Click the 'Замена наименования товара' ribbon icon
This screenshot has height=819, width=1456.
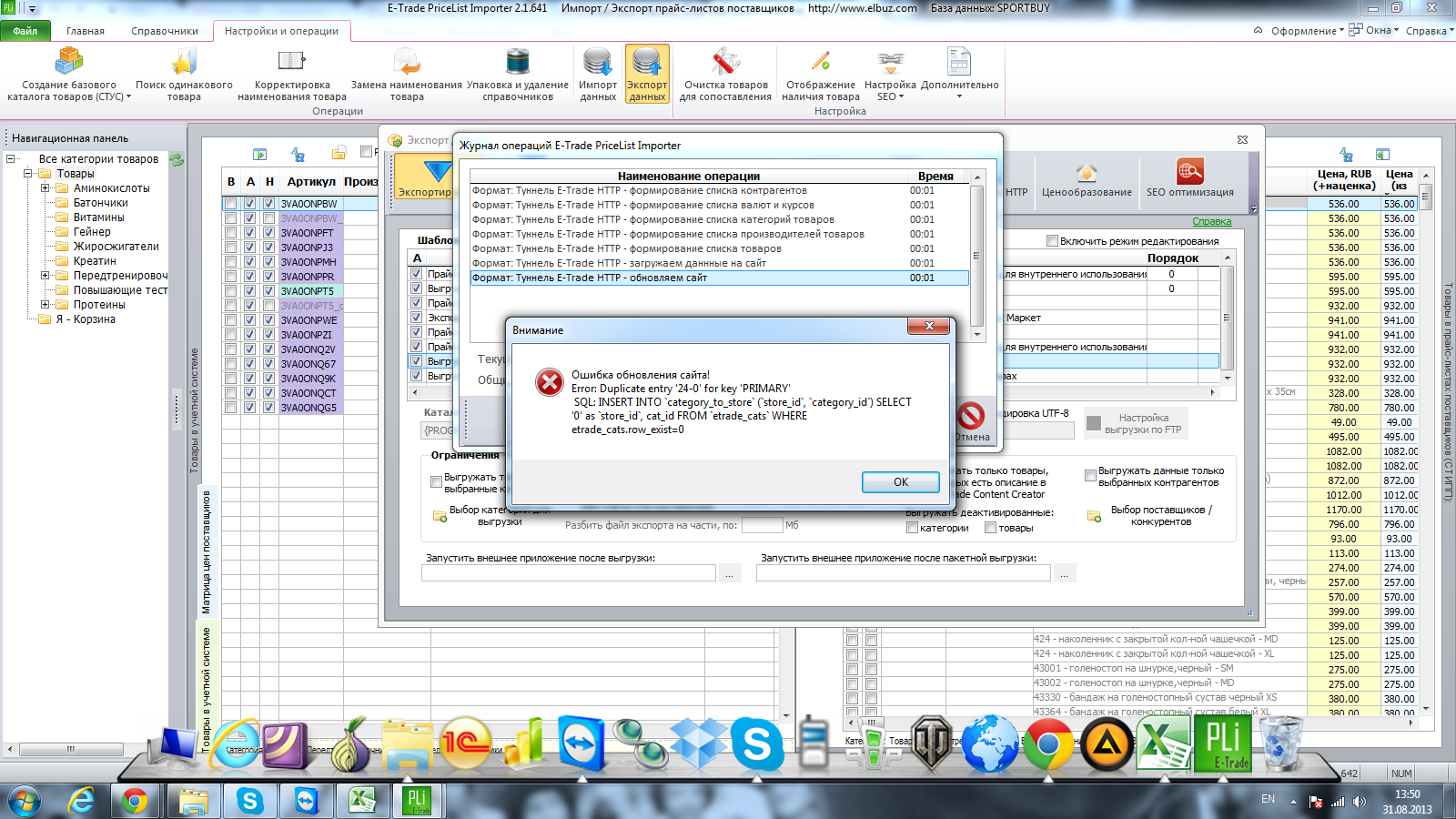coord(407,74)
